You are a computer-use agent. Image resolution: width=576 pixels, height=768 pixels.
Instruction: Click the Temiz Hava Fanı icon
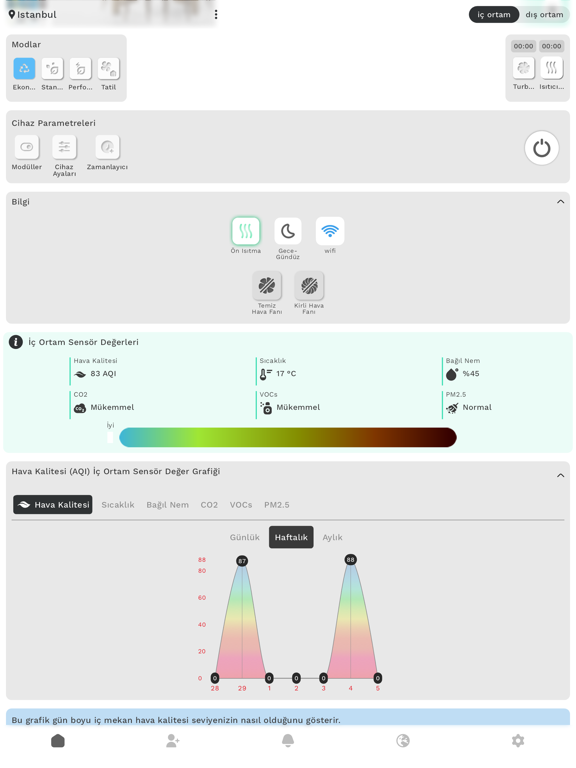tap(267, 286)
